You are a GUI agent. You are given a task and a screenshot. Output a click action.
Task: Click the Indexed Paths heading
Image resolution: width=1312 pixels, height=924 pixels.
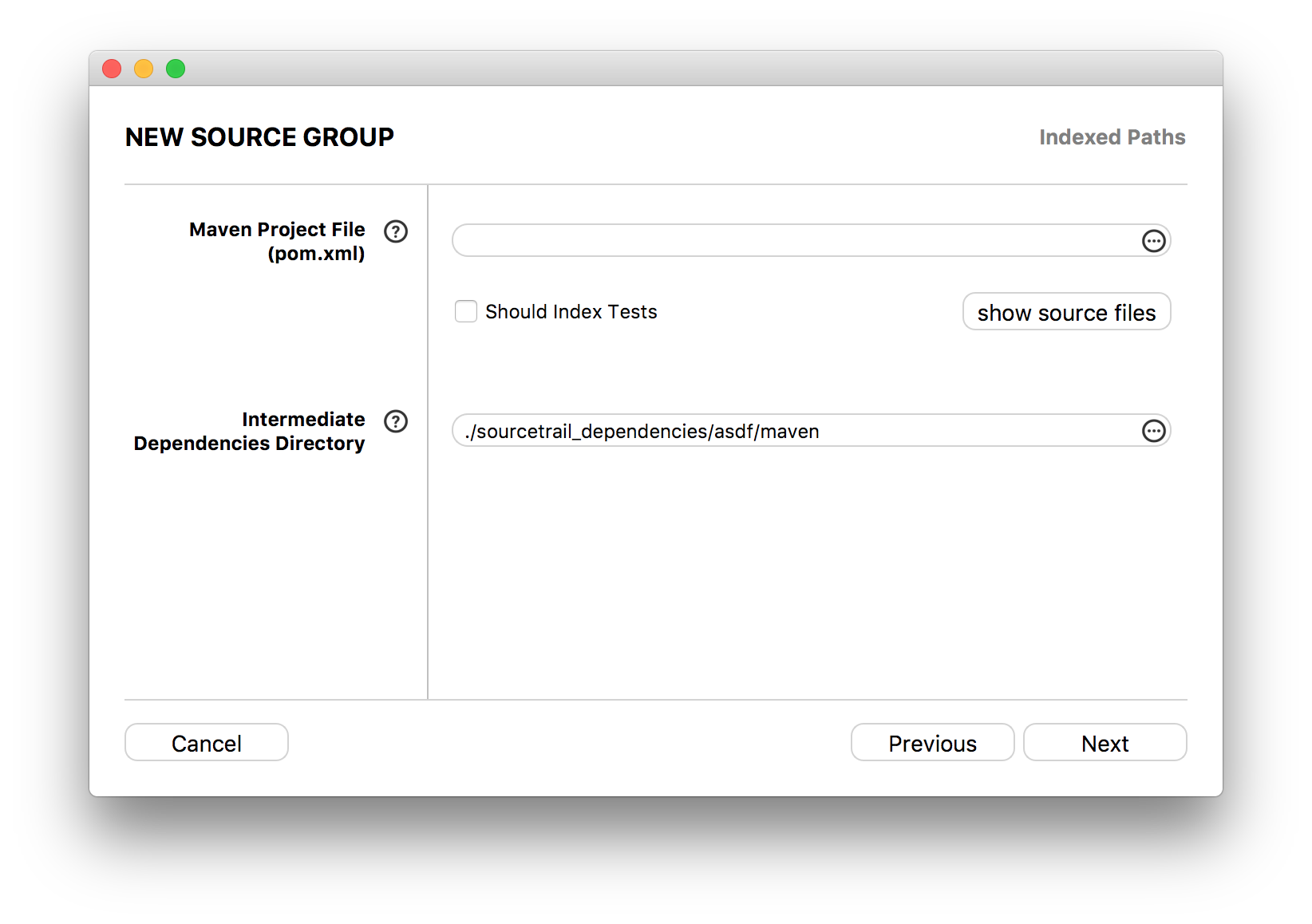(1112, 137)
